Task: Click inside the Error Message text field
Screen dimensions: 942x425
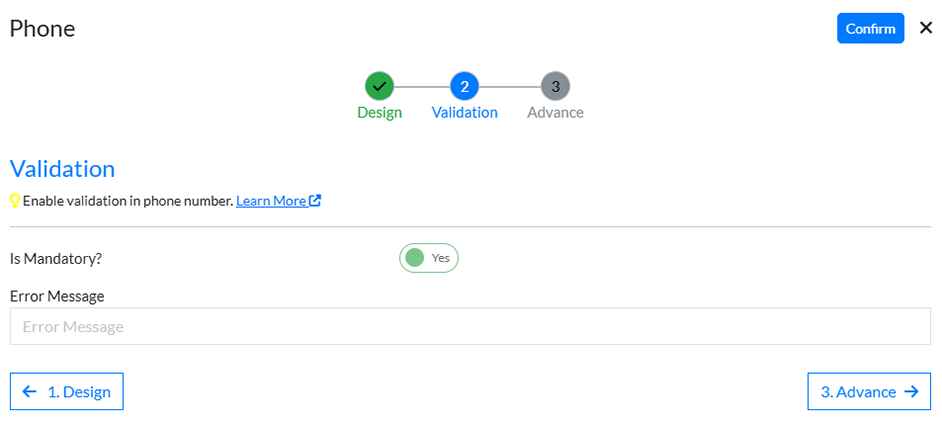Action: 470,326
